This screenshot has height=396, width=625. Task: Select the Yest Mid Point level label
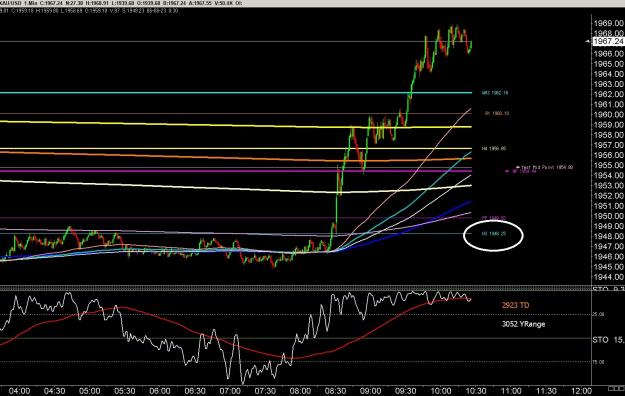[546, 167]
